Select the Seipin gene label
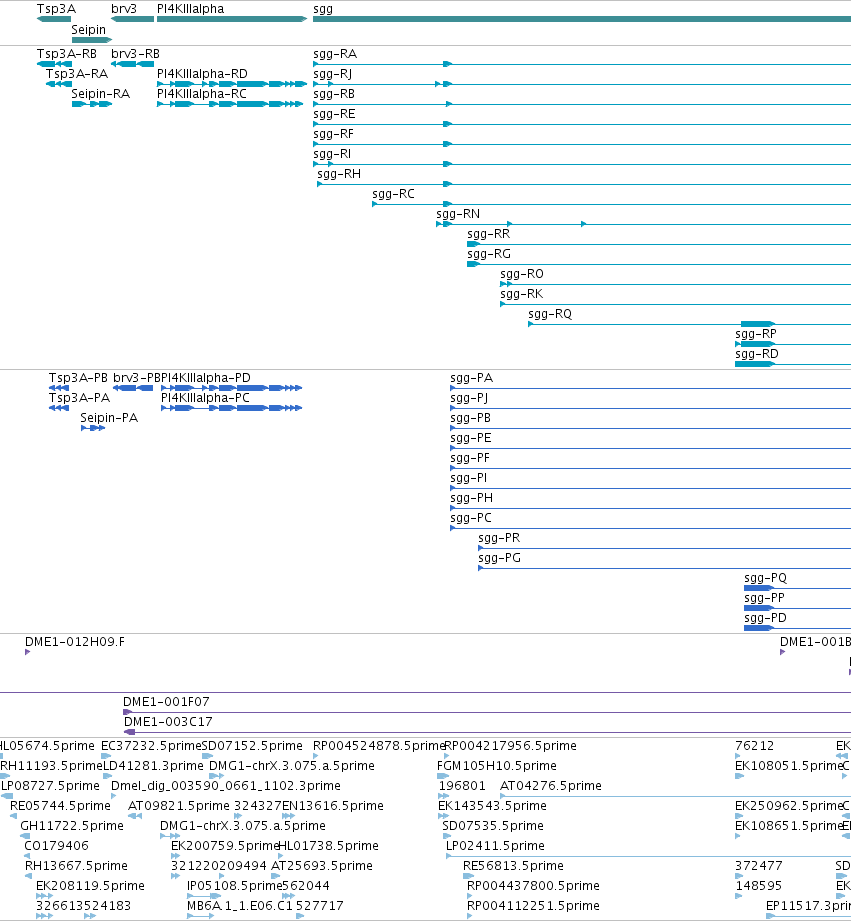The image size is (851, 921). tap(89, 29)
